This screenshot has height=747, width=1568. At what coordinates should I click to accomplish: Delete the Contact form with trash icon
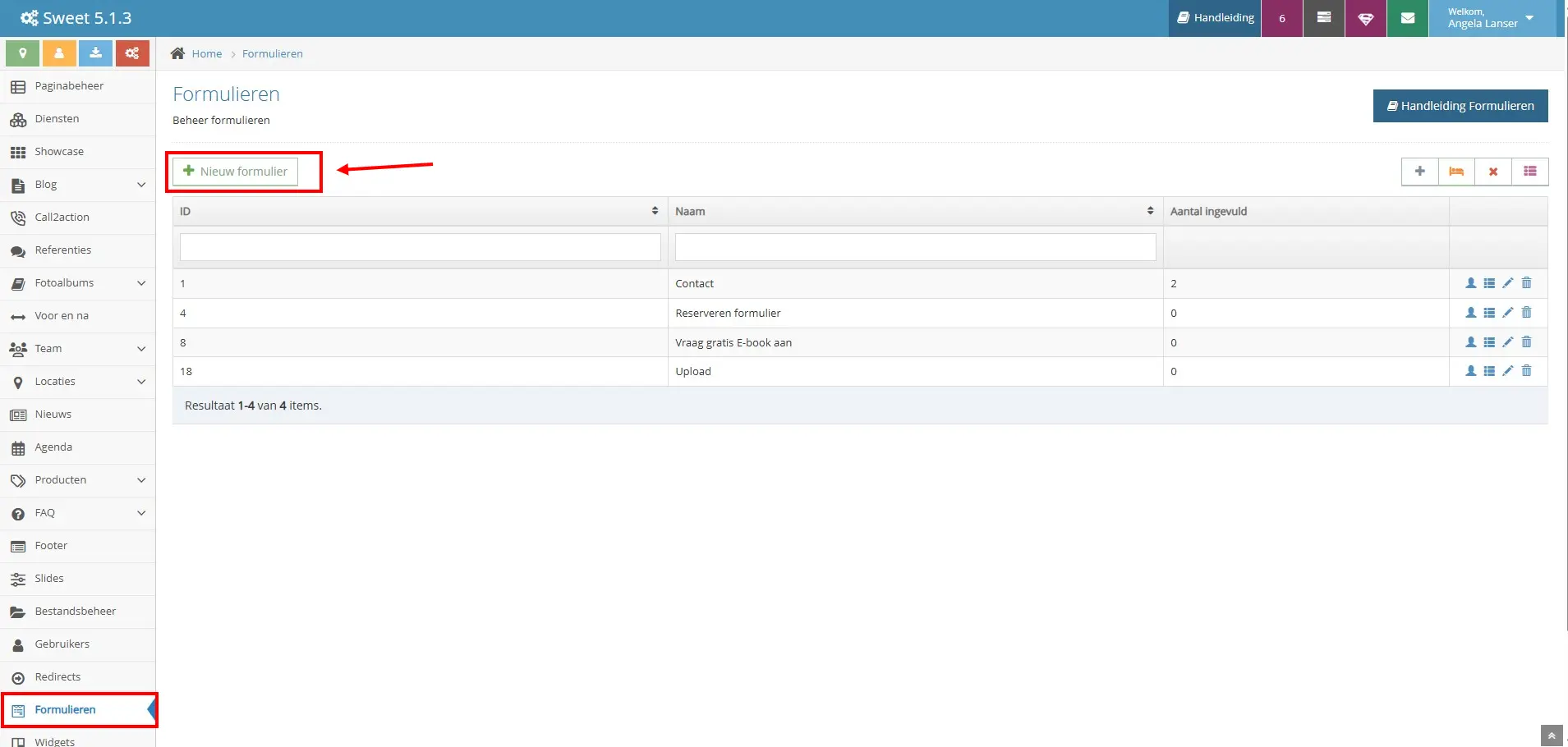(1527, 283)
